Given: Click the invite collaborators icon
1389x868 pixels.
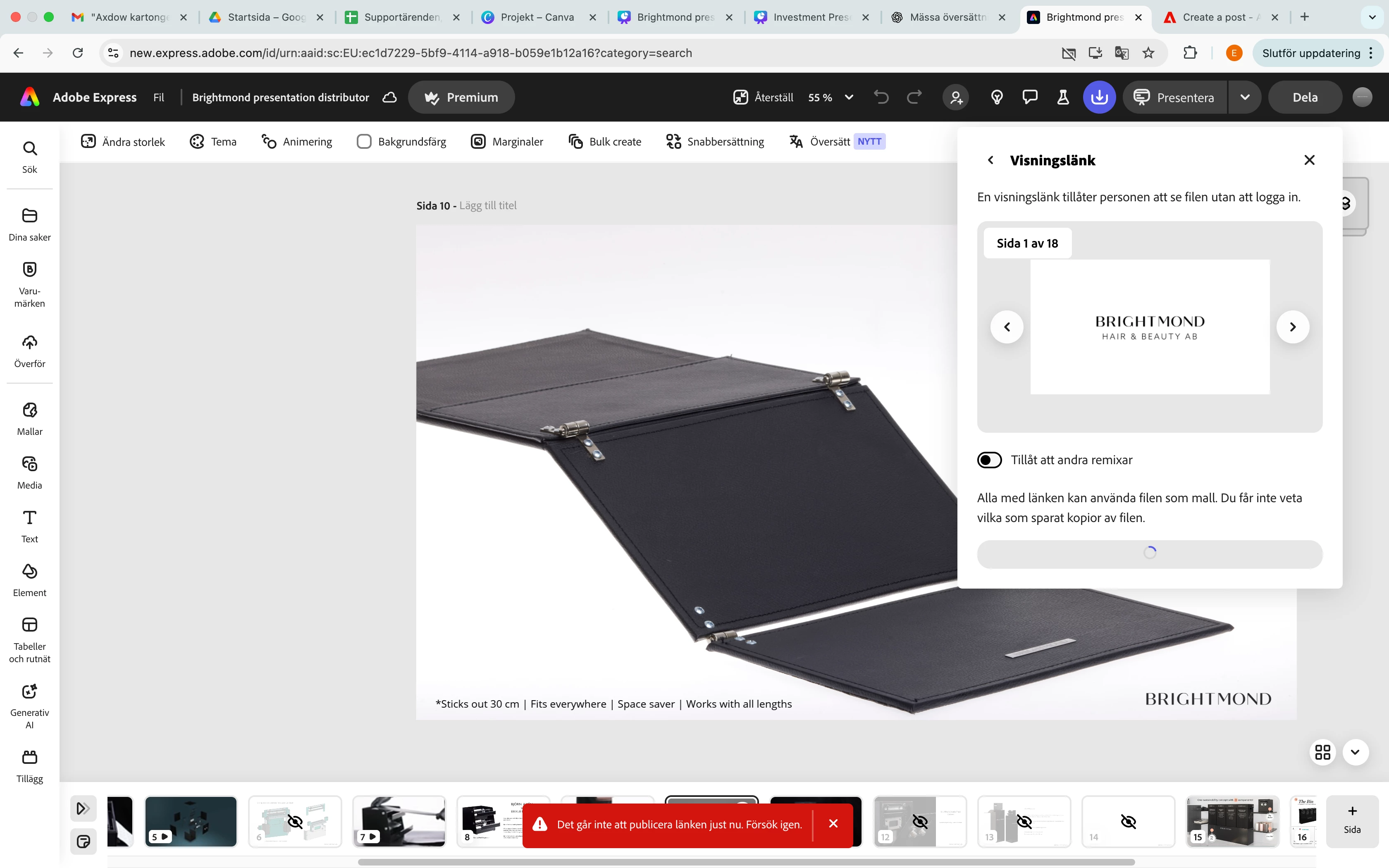Looking at the screenshot, I should pos(956,98).
